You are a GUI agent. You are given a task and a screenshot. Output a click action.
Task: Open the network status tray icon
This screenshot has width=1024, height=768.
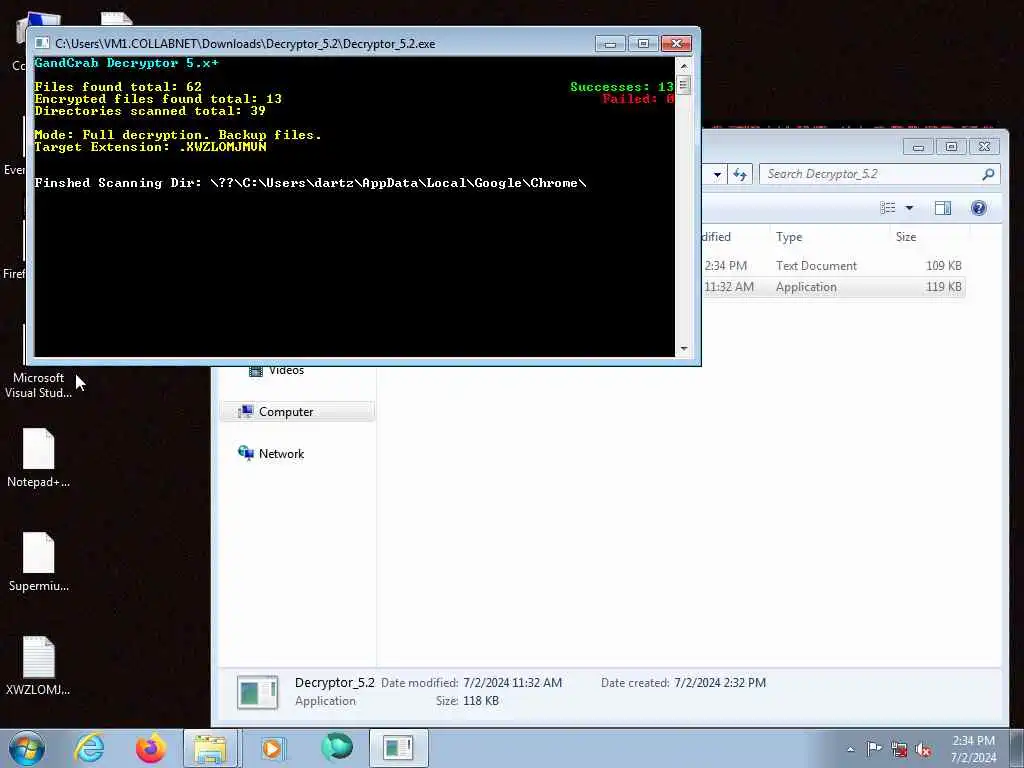[x=899, y=750]
